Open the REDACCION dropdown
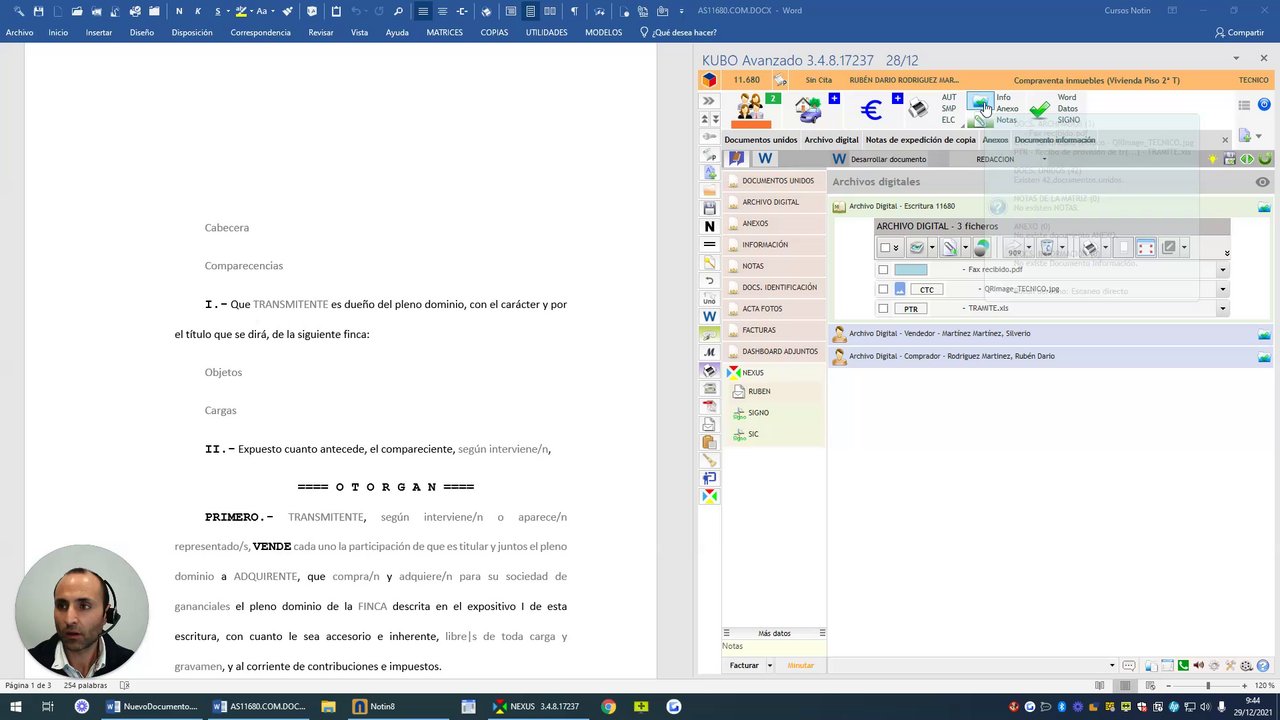 pos(1044,159)
